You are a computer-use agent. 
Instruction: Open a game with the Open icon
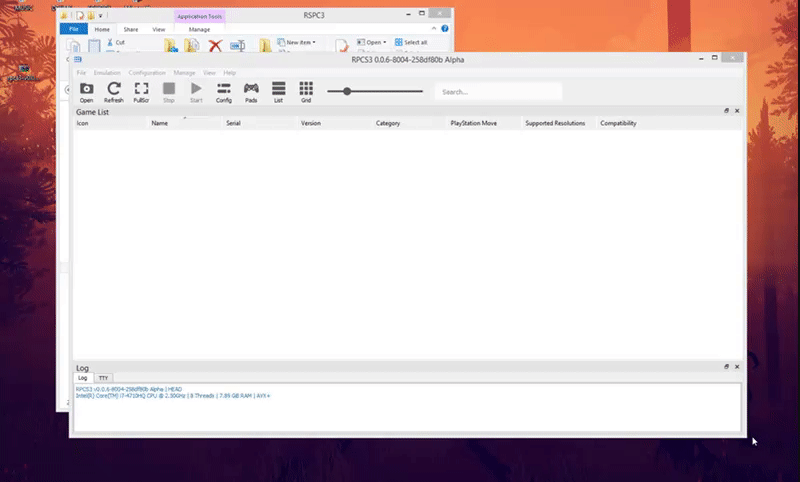point(86,92)
